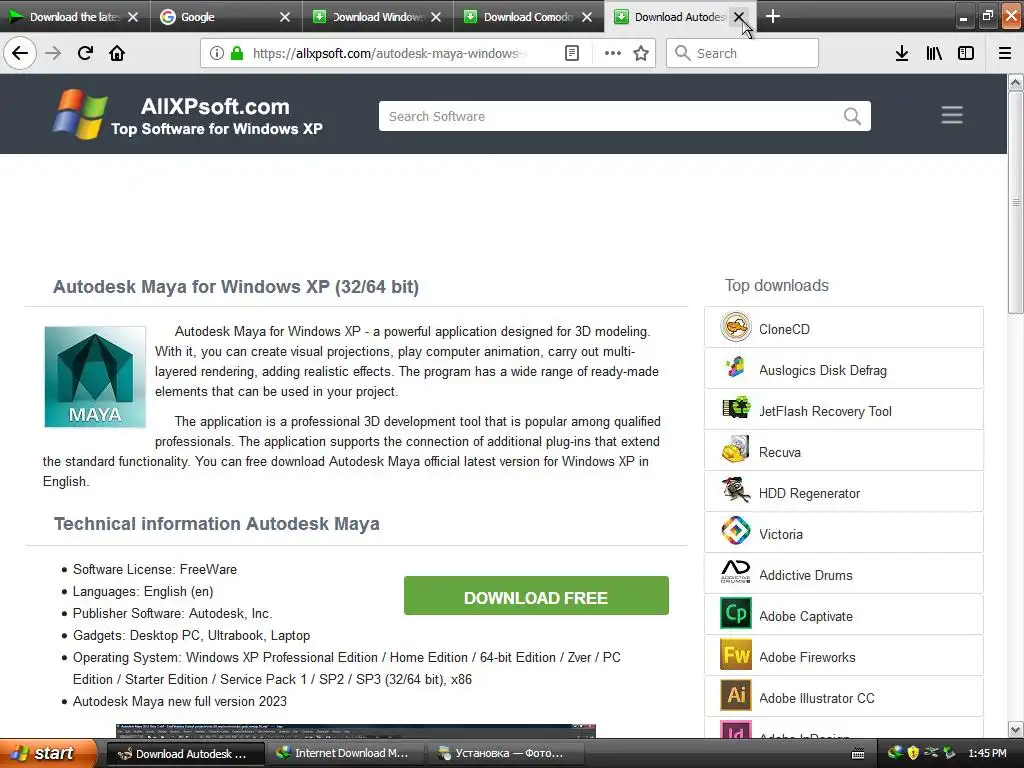Click the Maya application logo image

95,377
